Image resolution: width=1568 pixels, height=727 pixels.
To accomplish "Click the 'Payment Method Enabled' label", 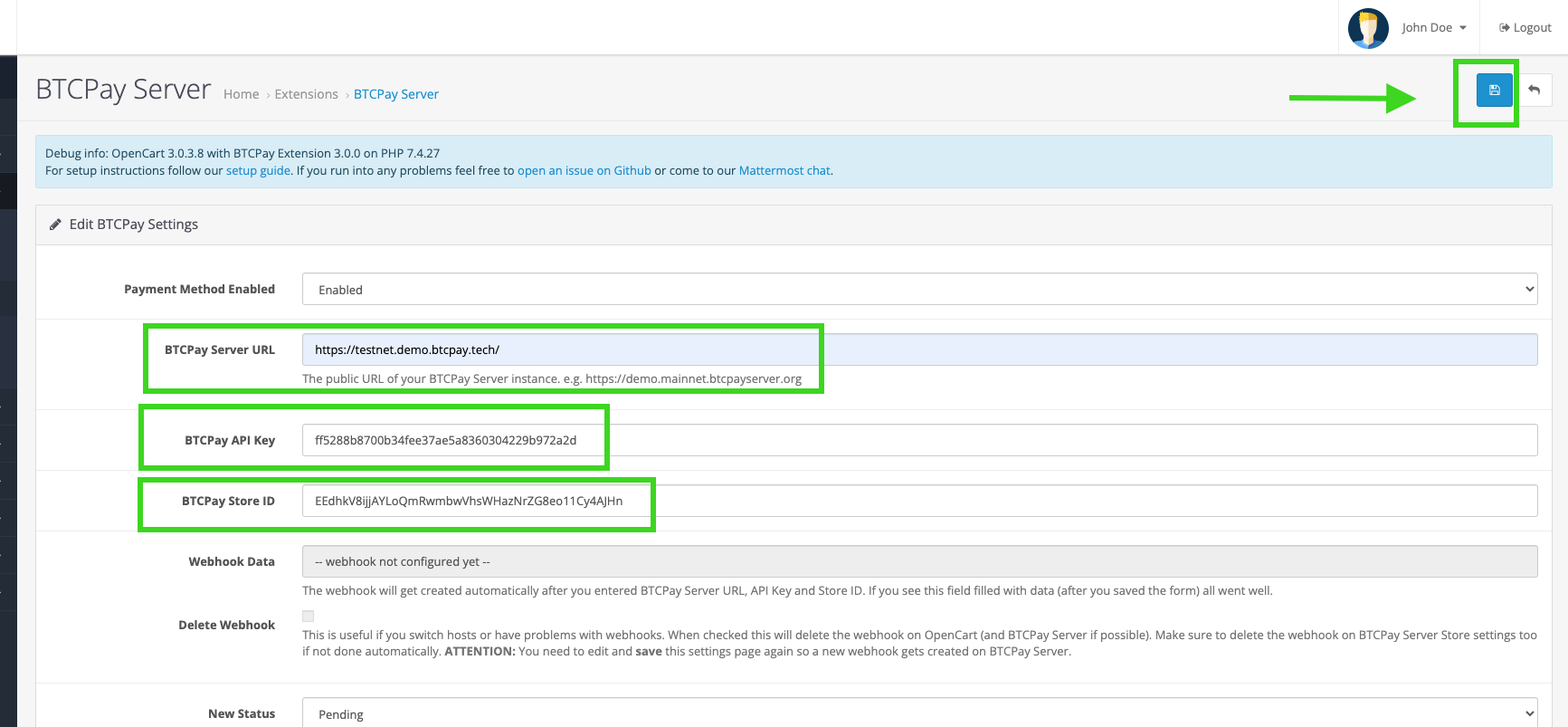I will (199, 289).
